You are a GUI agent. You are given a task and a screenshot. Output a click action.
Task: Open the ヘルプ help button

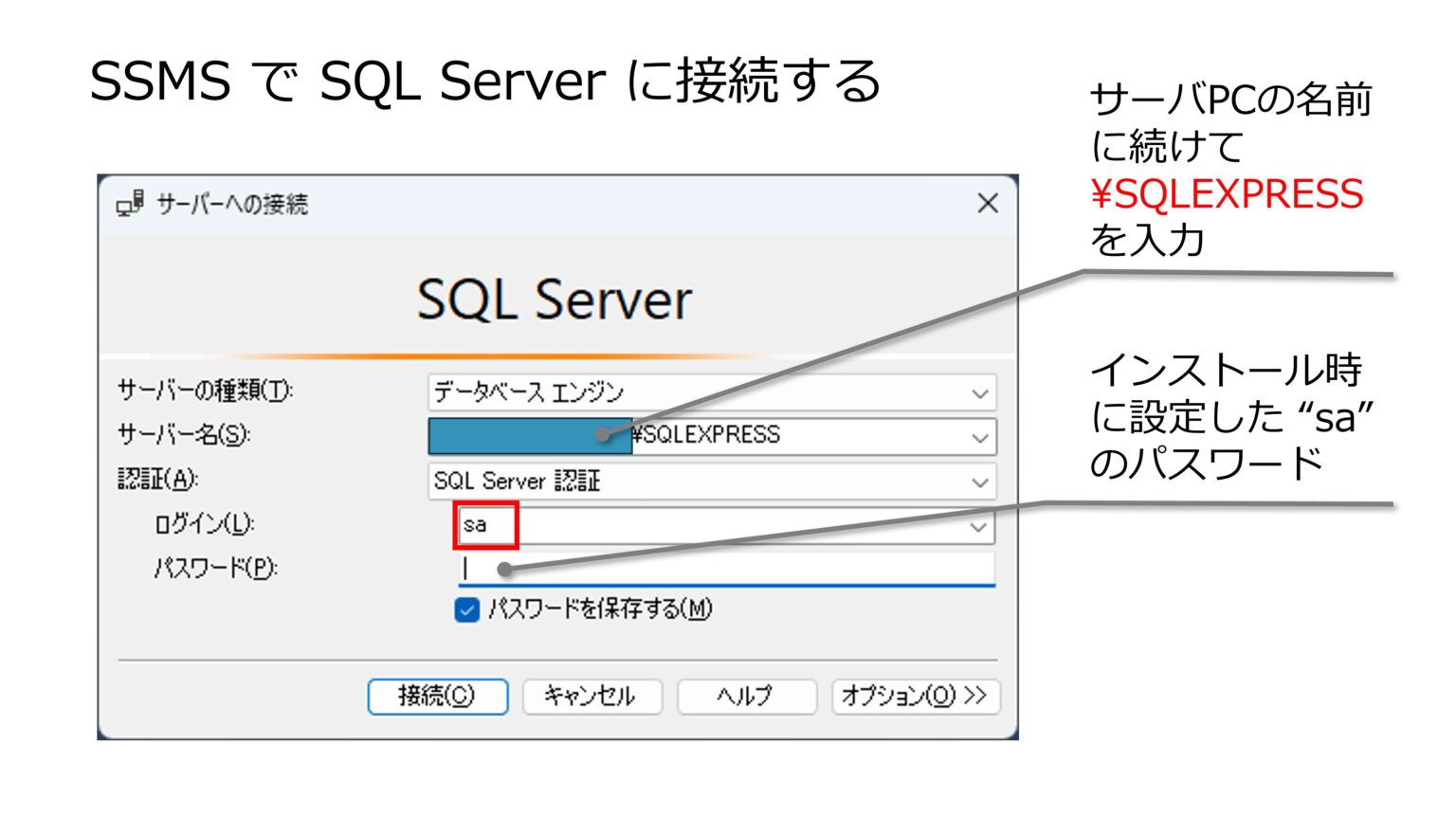pyautogui.click(x=746, y=697)
